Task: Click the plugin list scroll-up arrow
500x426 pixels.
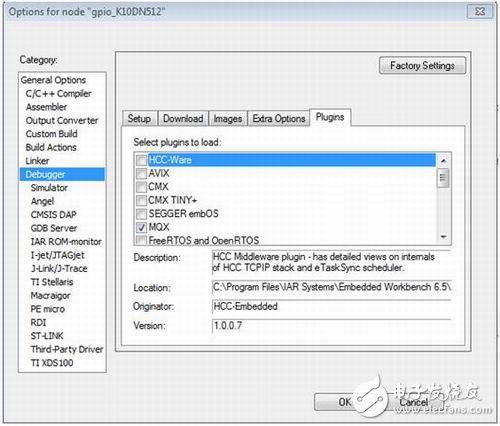Action: 443,161
